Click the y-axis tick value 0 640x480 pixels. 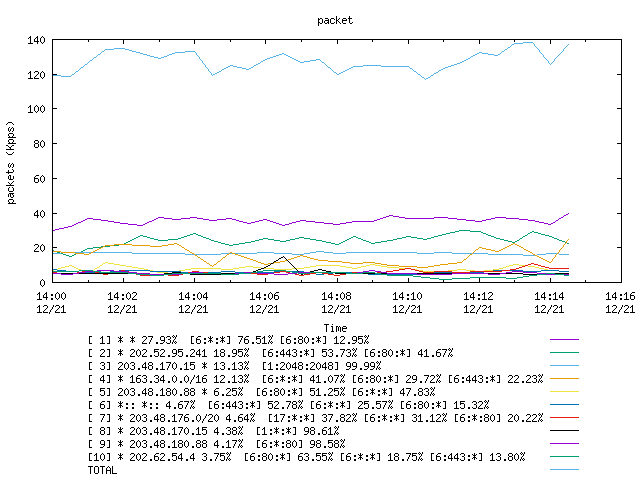[x=42, y=283]
